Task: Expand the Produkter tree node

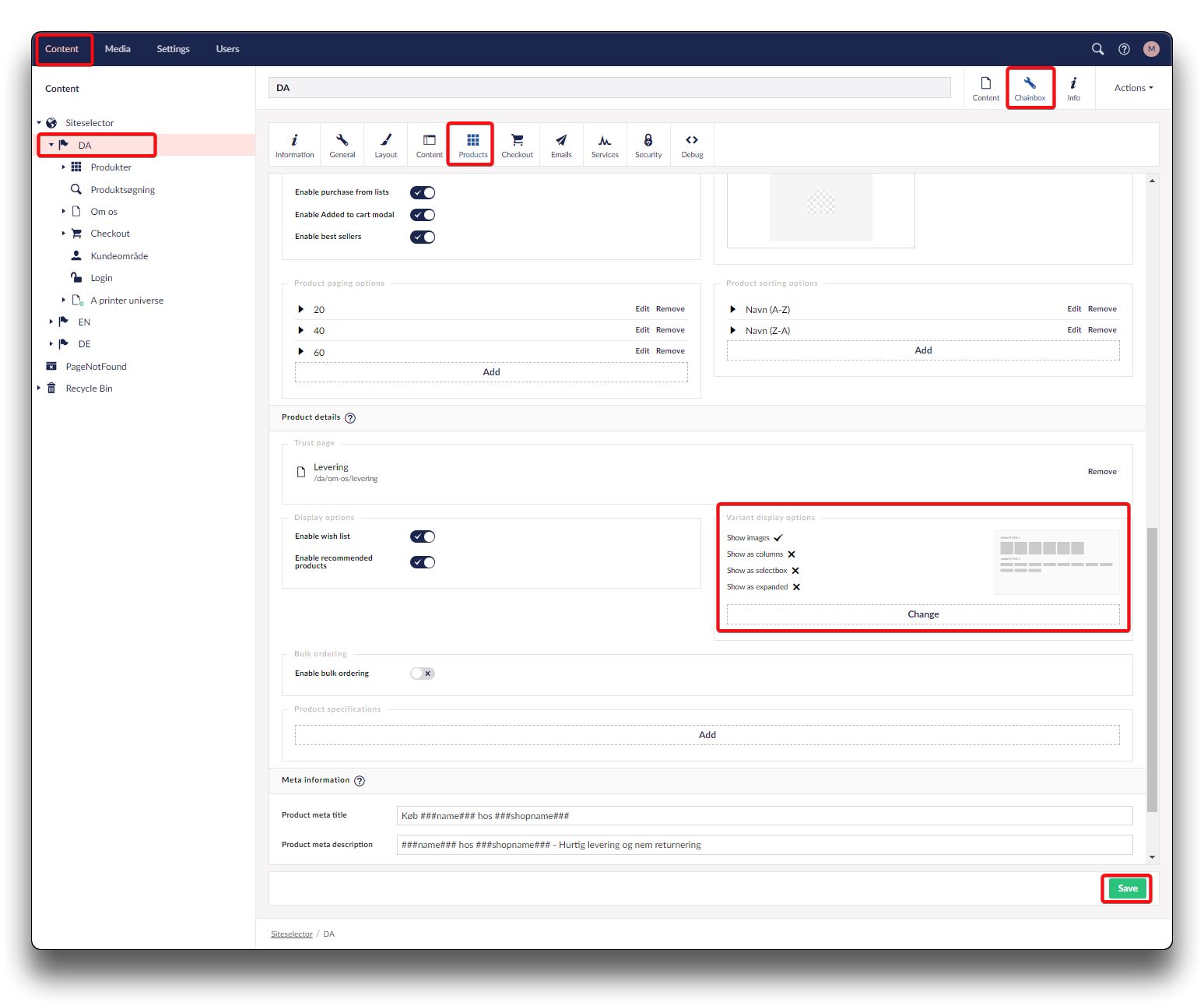Action: coord(64,167)
